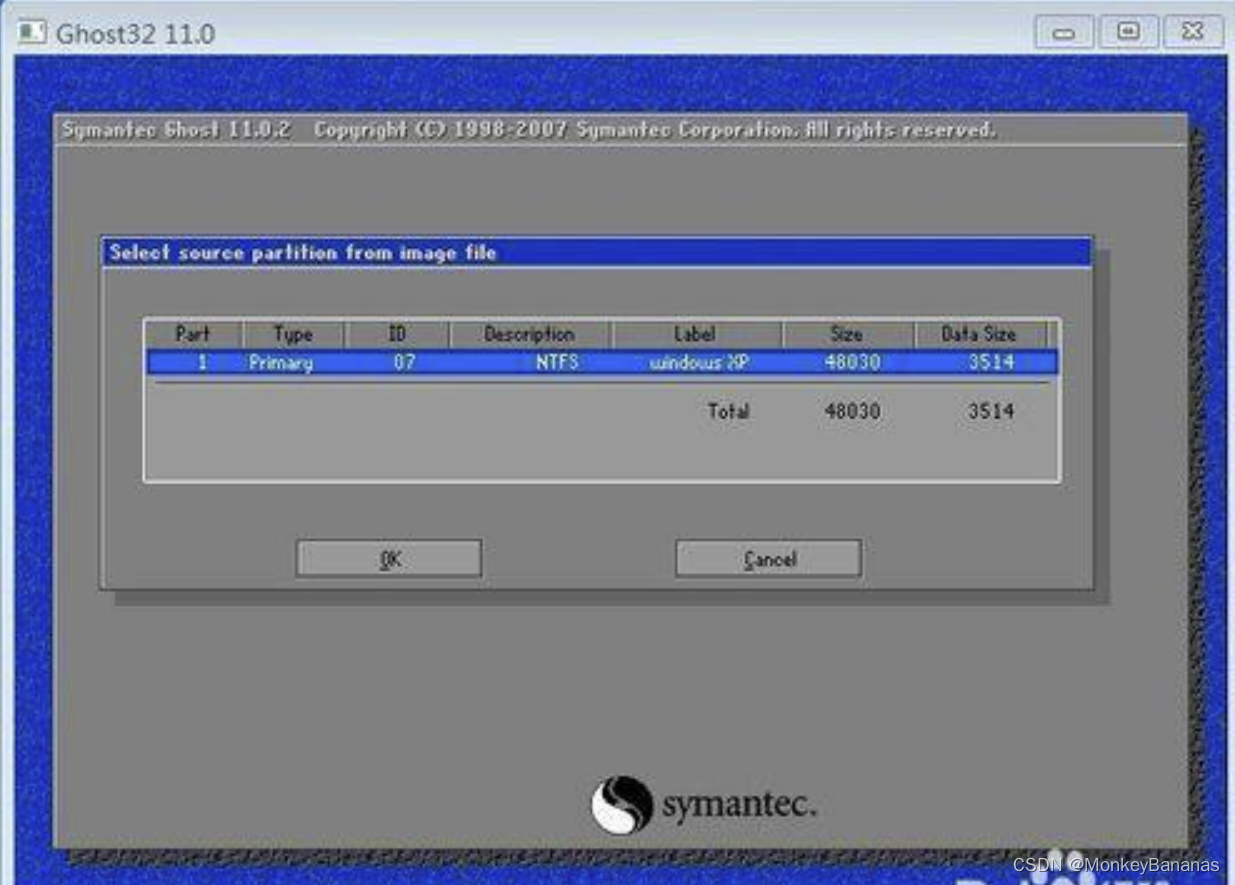1235x885 pixels.
Task: Click 'Select source partition from image file' title bar
Action: click(596, 253)
